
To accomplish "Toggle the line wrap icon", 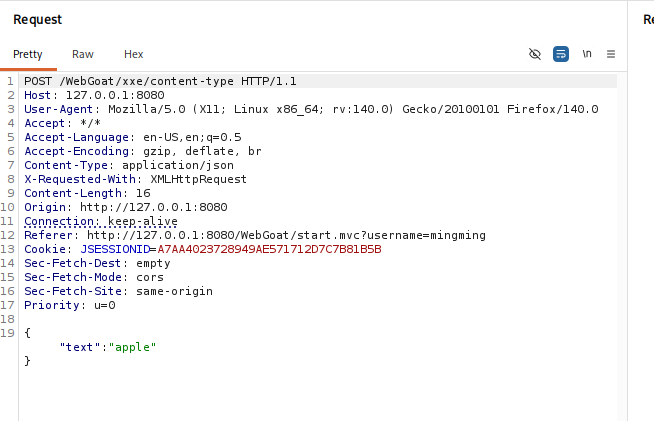I will tap(561, 54).
